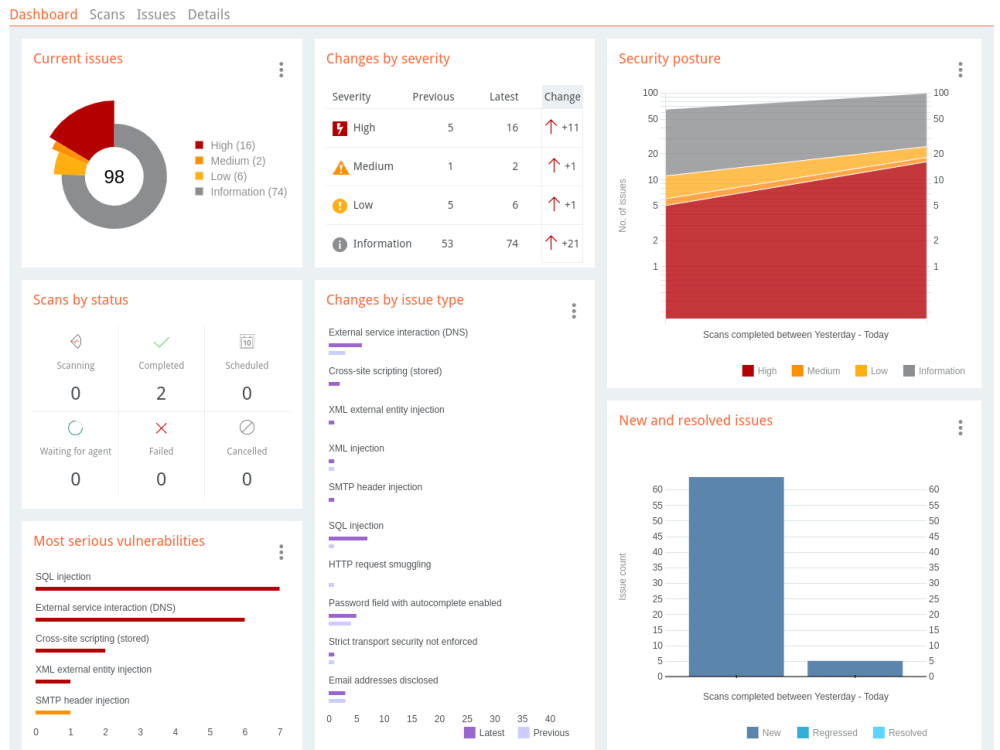
Task: Sort by the Previous column header
Action: pyautogui.click(x=433, y=97)
